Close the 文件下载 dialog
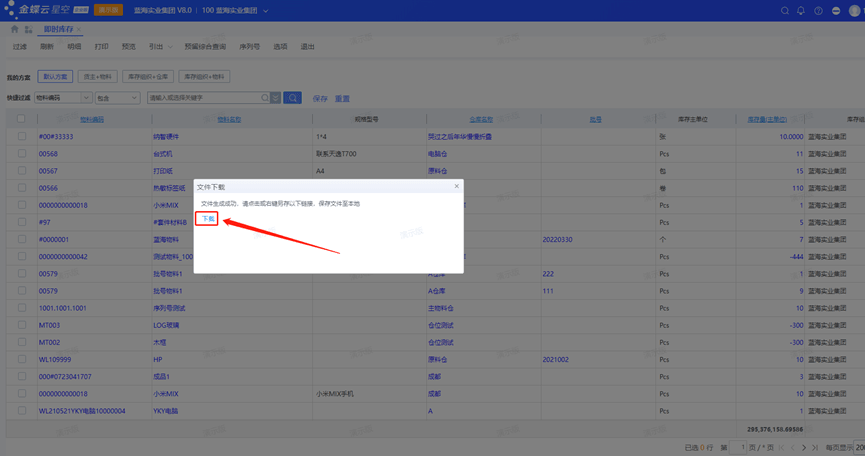Image resolution: width=865 pixels, height=456 pixels. (x=457, y=186)
